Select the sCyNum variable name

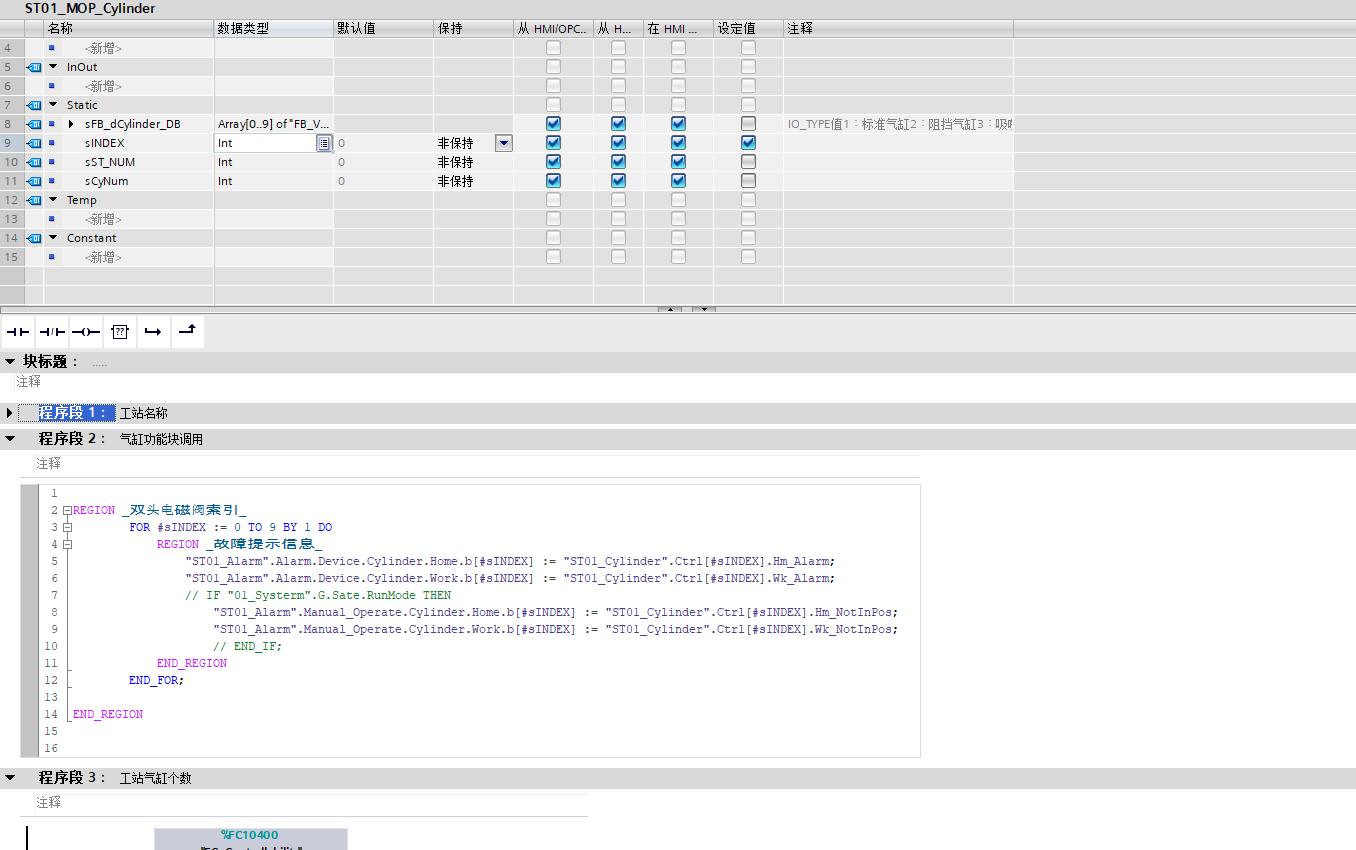[x=106, y=181]
